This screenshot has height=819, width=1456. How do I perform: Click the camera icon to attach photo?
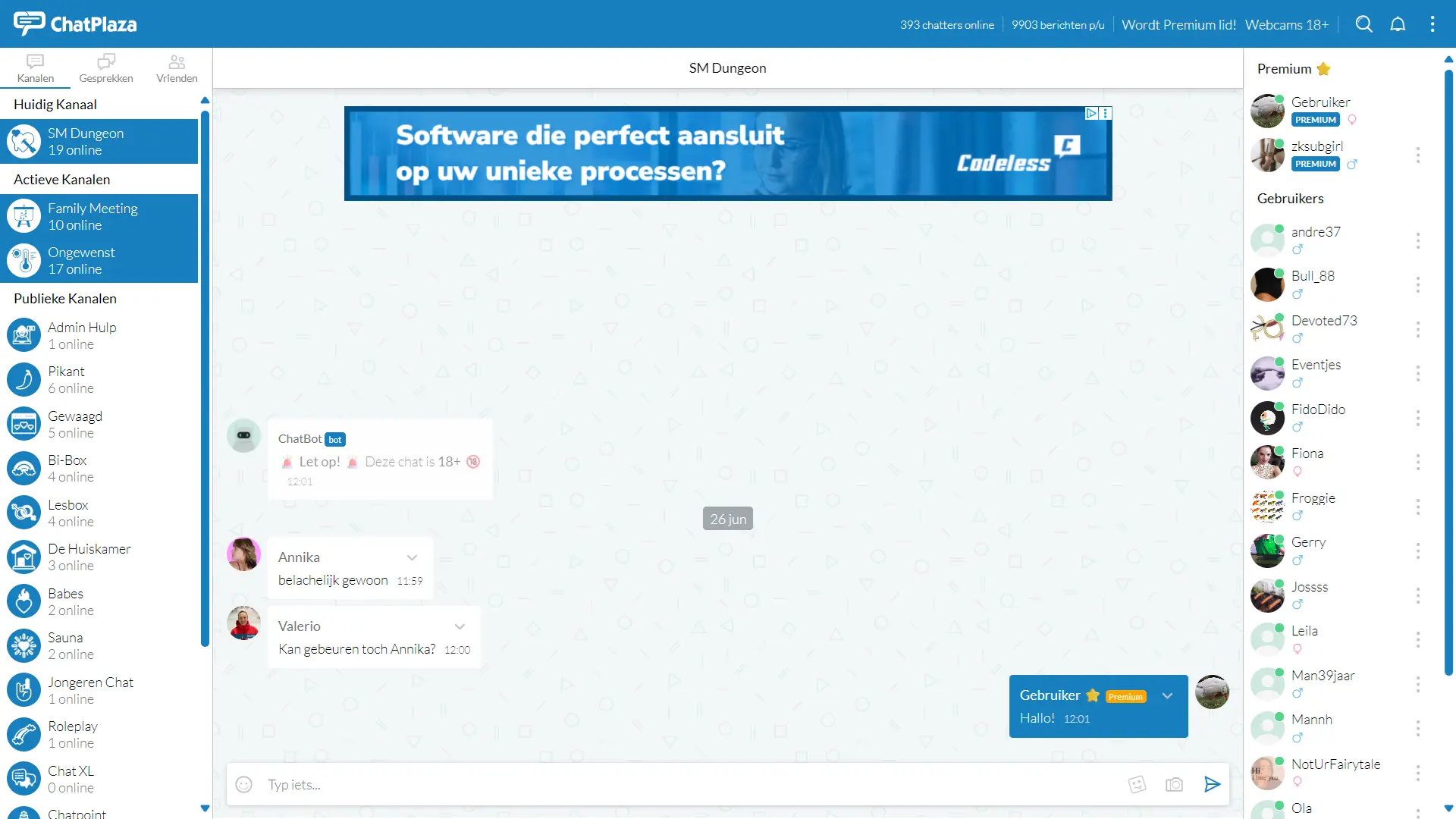(1174, 785)
